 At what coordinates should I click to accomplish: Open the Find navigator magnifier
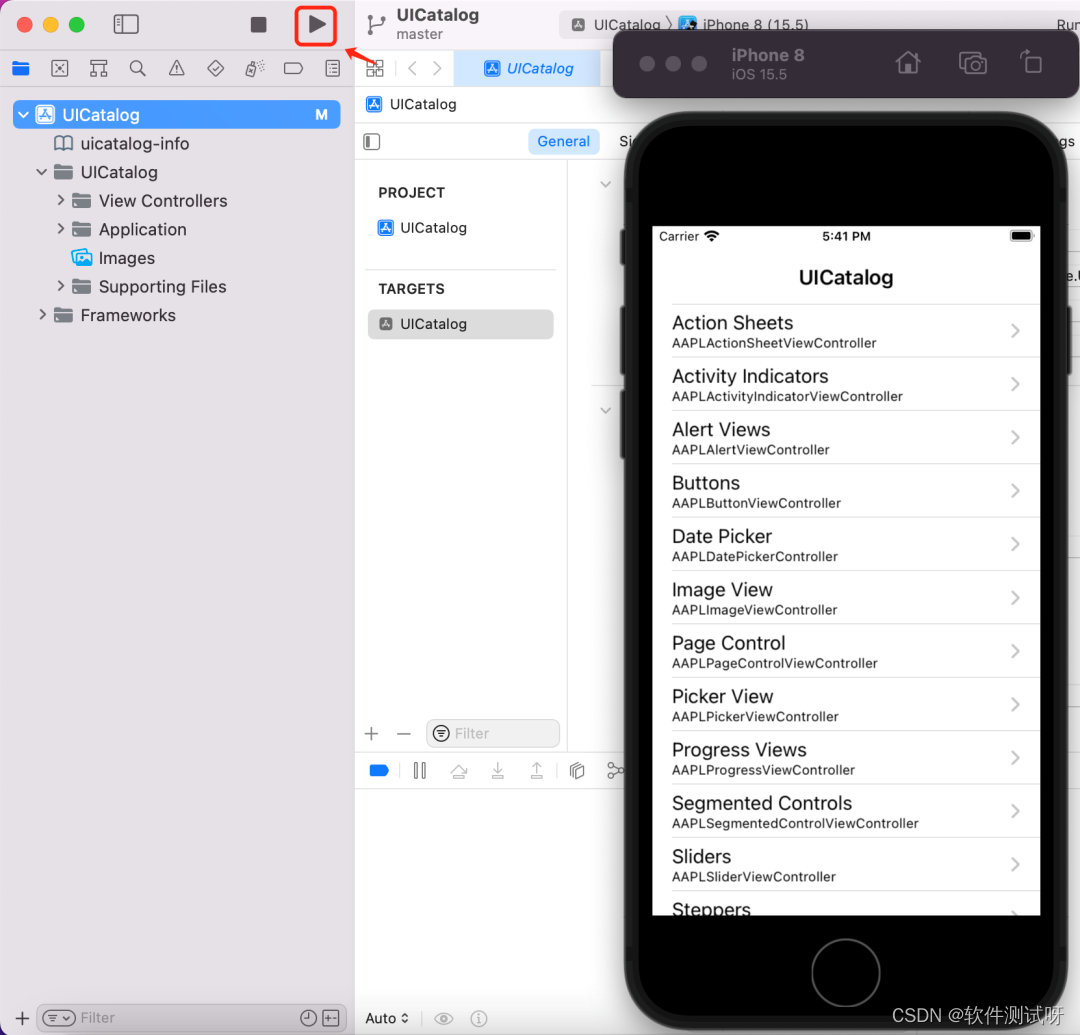coord(138,68)
